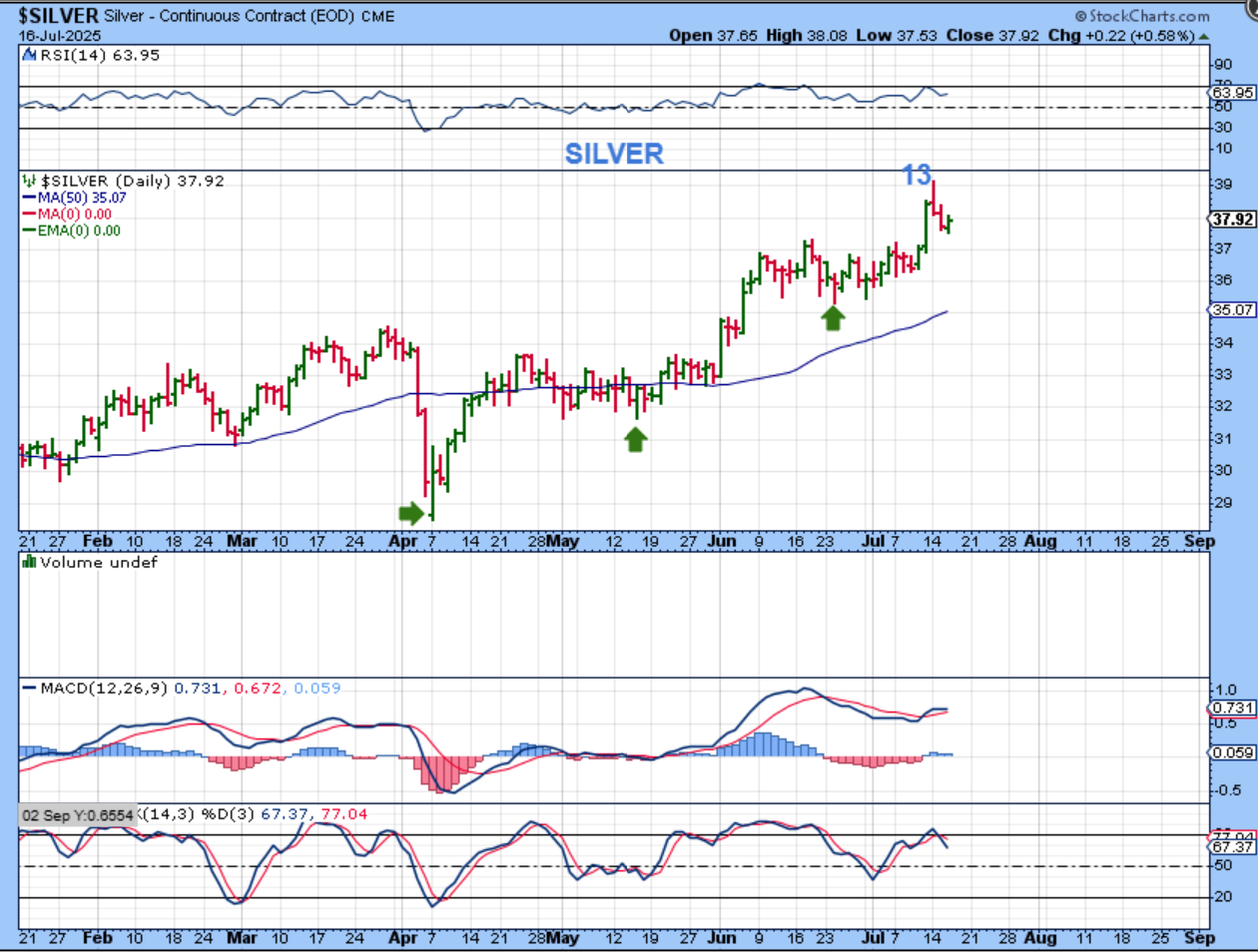
Task: Click the candlestick icon before $SILVER (Daily)
Action: [30, 181]
